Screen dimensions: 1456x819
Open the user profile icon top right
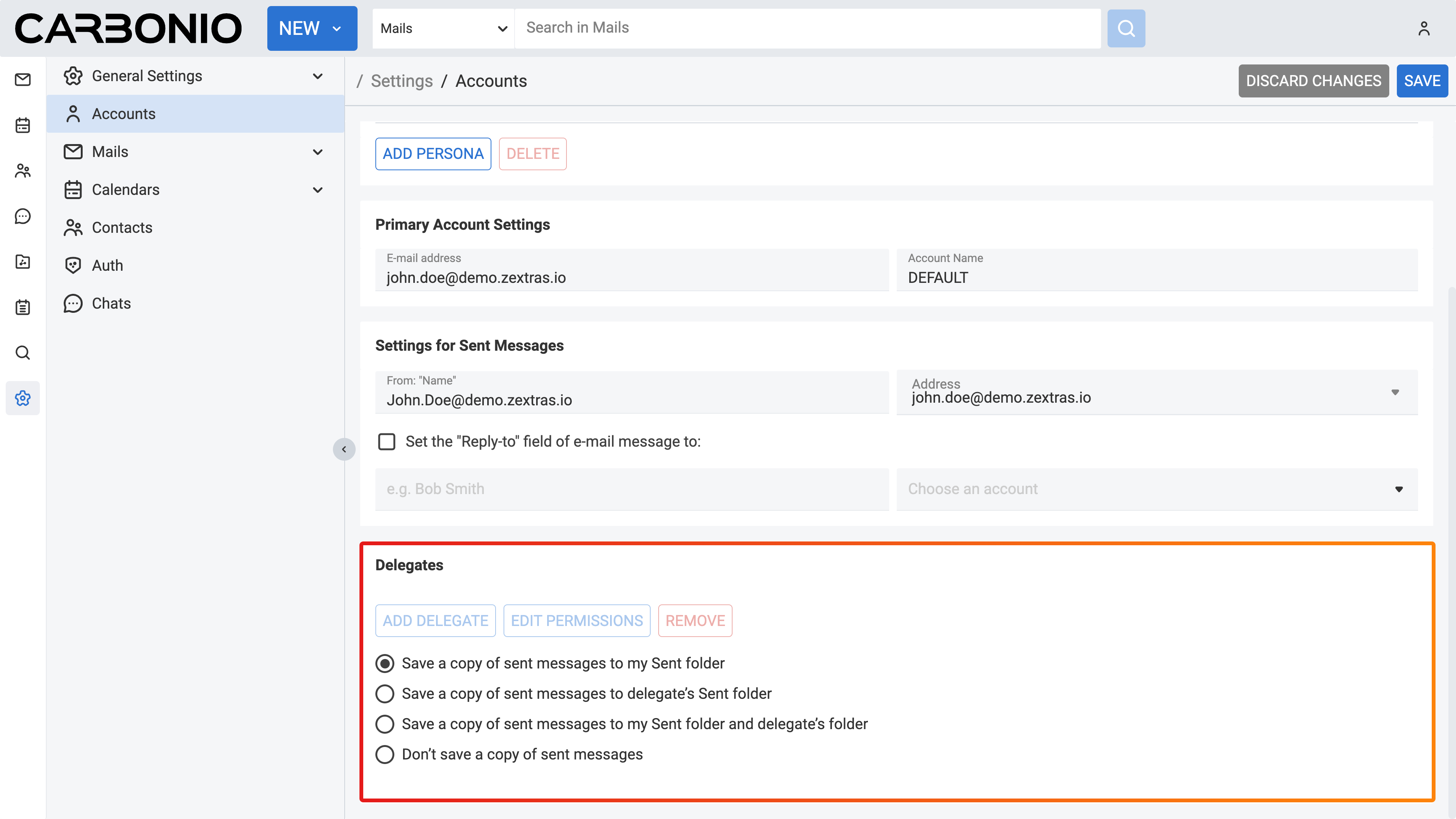pyautogui.click(x=1424, y=28)
